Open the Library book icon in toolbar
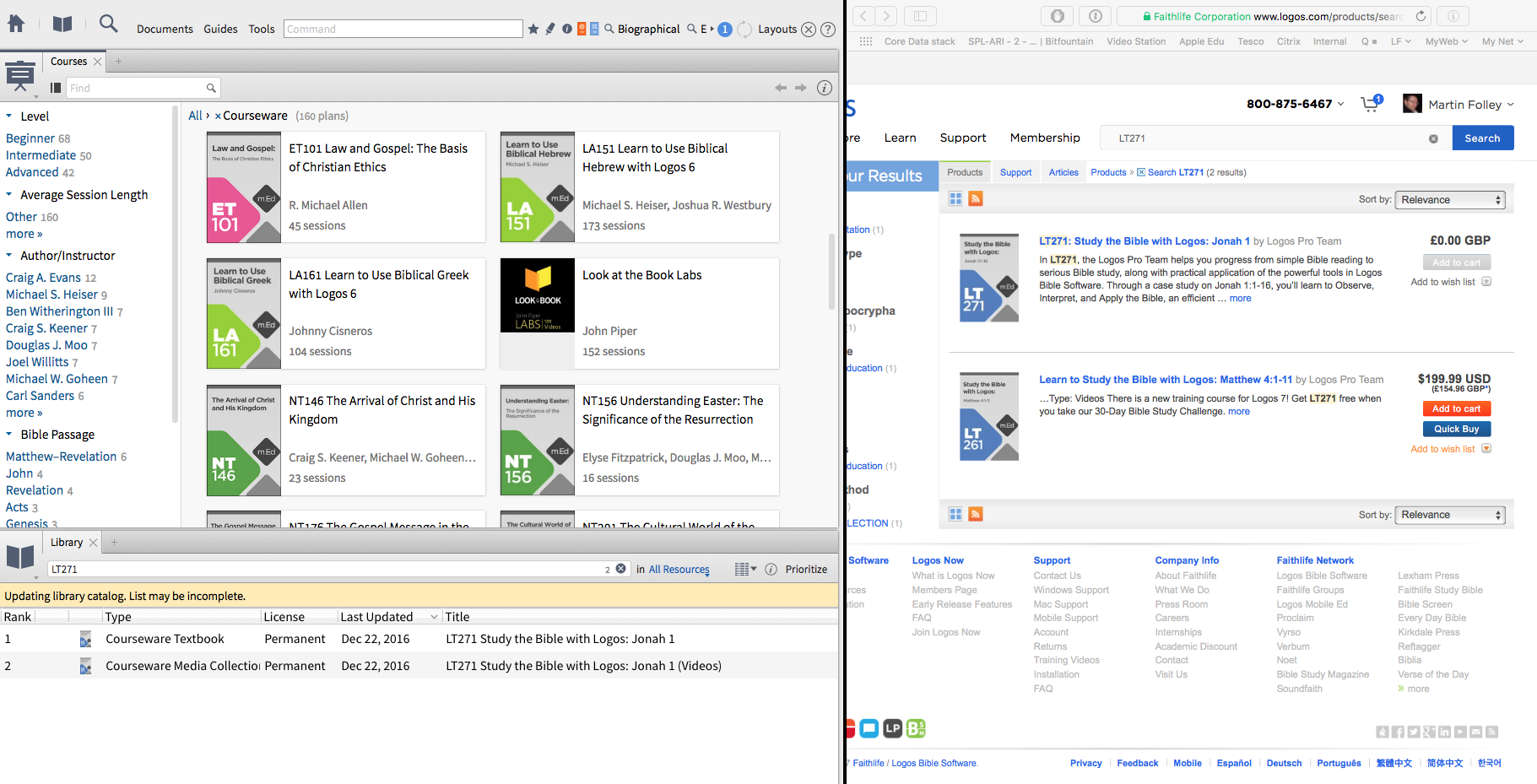 62,24
